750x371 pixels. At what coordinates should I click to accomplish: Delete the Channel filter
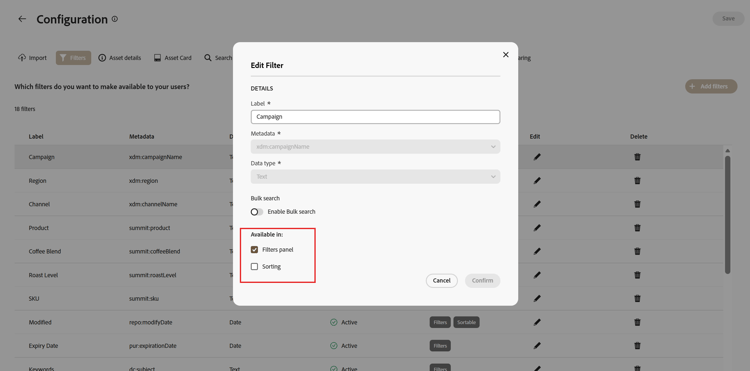pos(637,204)
